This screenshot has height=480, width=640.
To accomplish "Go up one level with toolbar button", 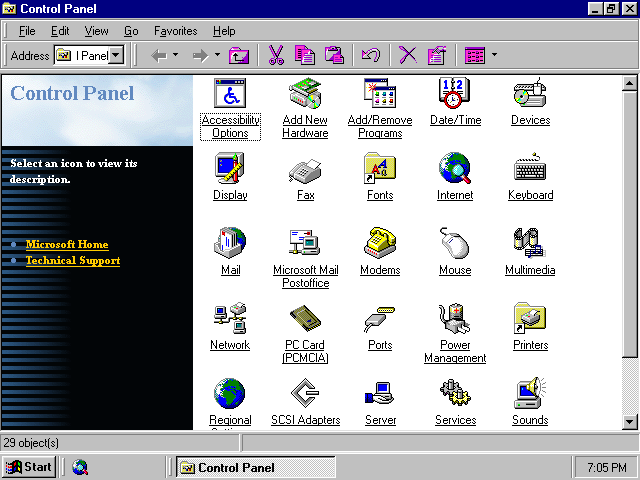I will 239,55.
